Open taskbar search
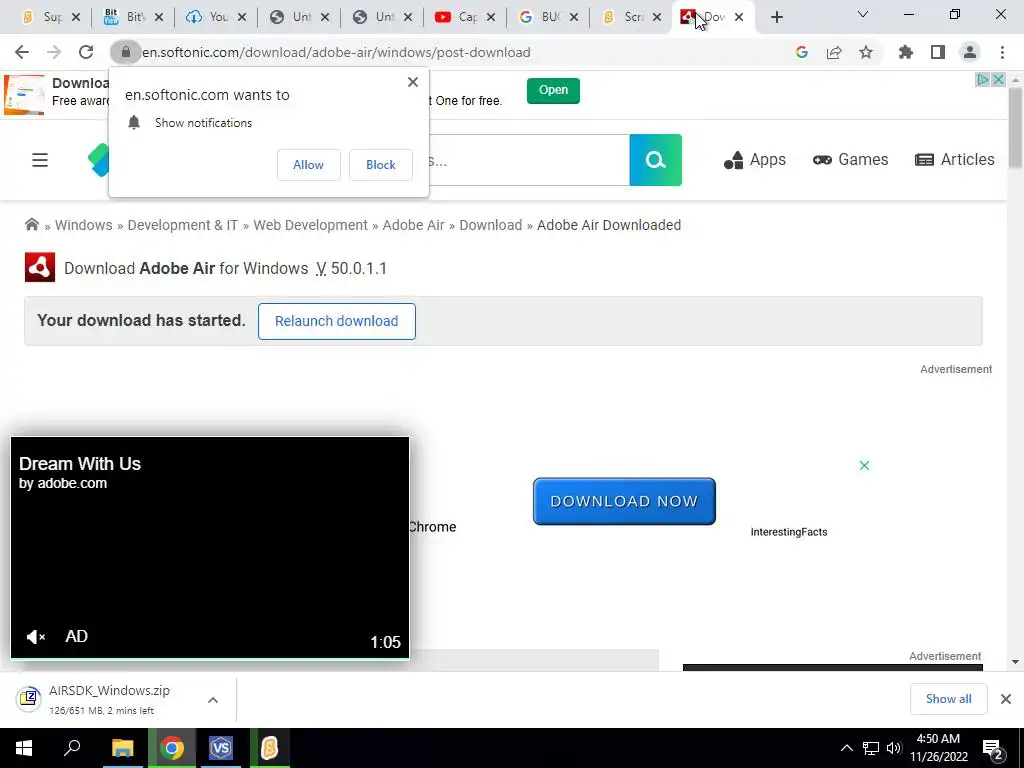This screenshot has height=768, width=1024. 72,748
